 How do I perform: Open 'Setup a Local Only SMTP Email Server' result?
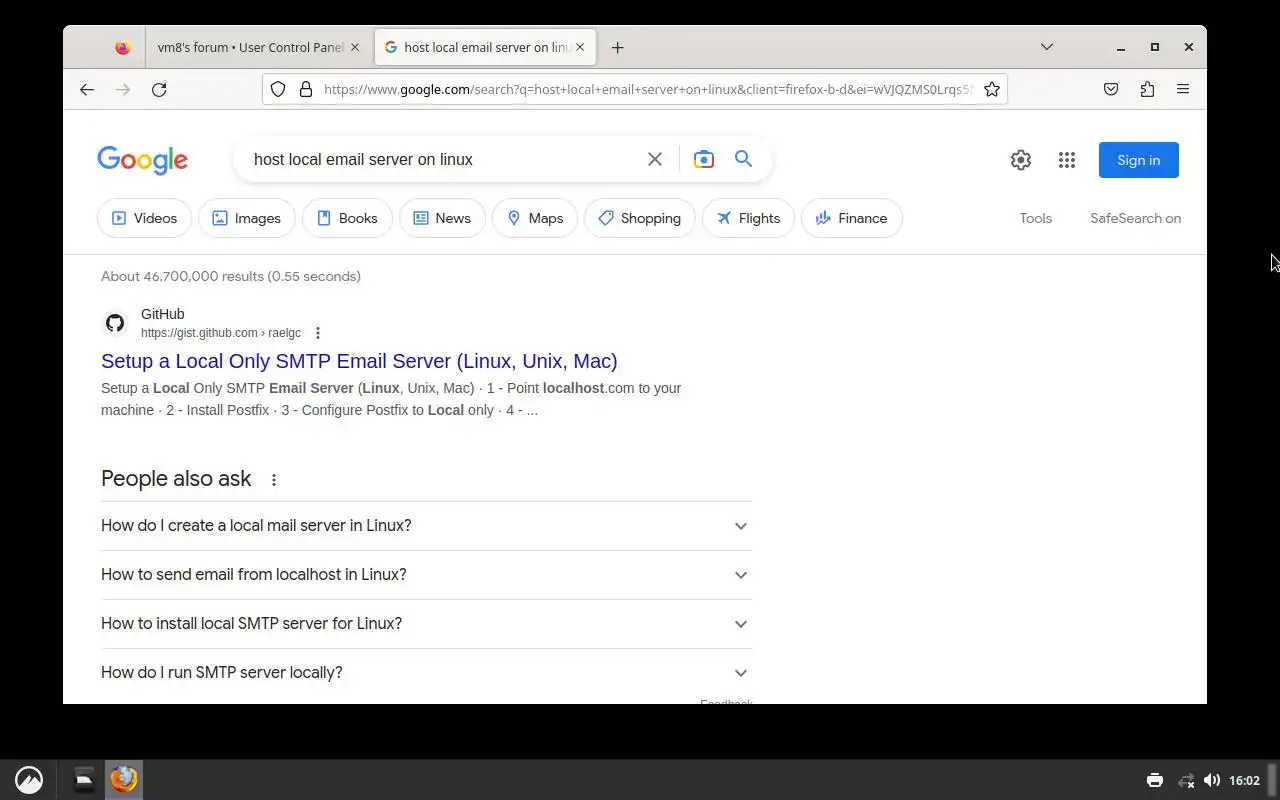click(359, 361)
